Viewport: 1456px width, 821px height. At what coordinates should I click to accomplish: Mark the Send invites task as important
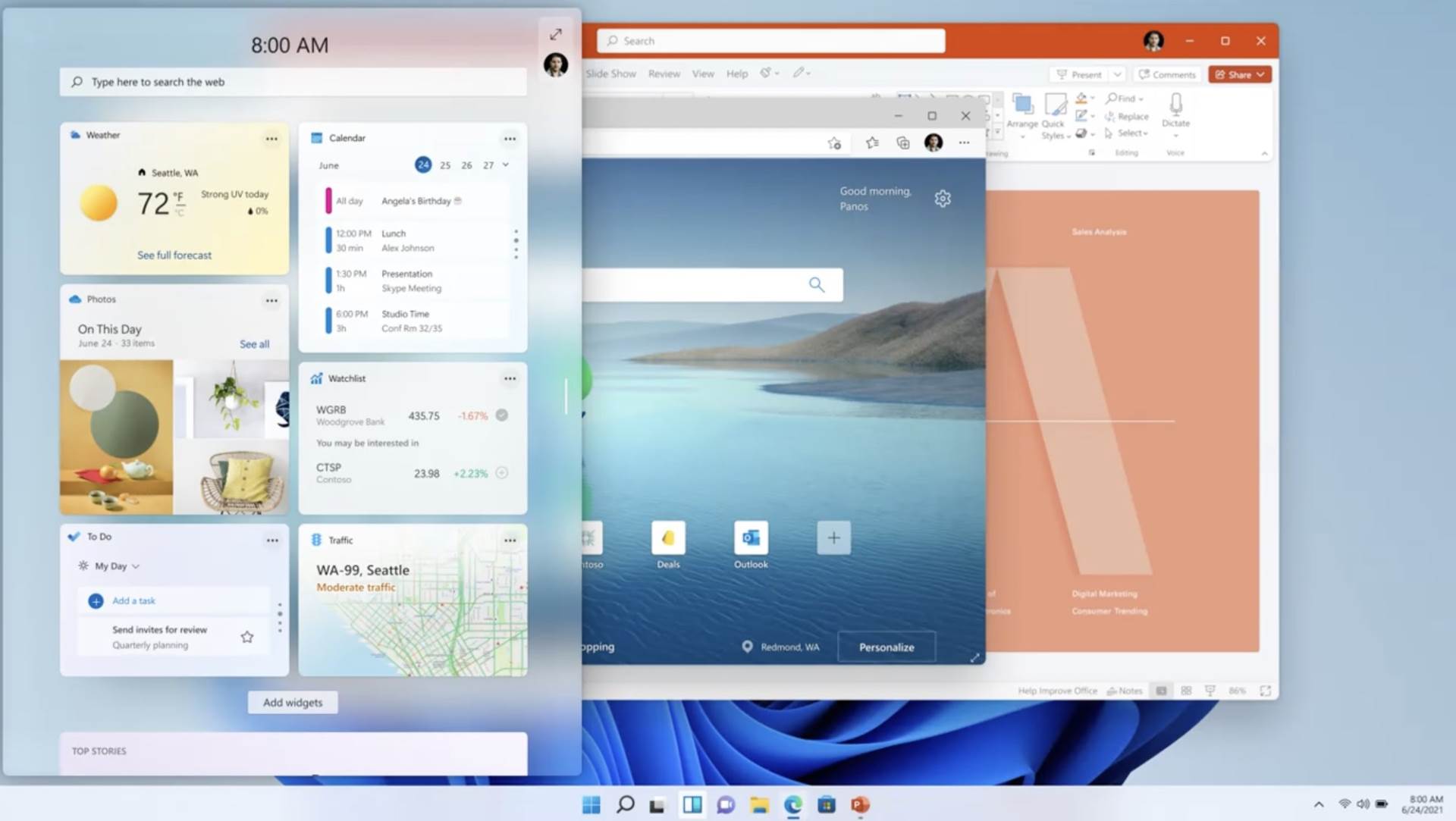click(247, 637)
